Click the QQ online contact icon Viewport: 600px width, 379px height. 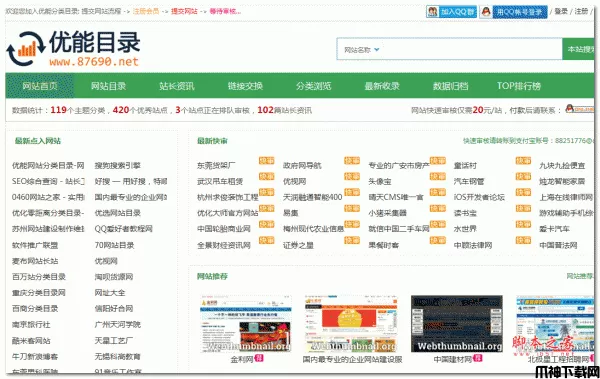pos(579,109)
